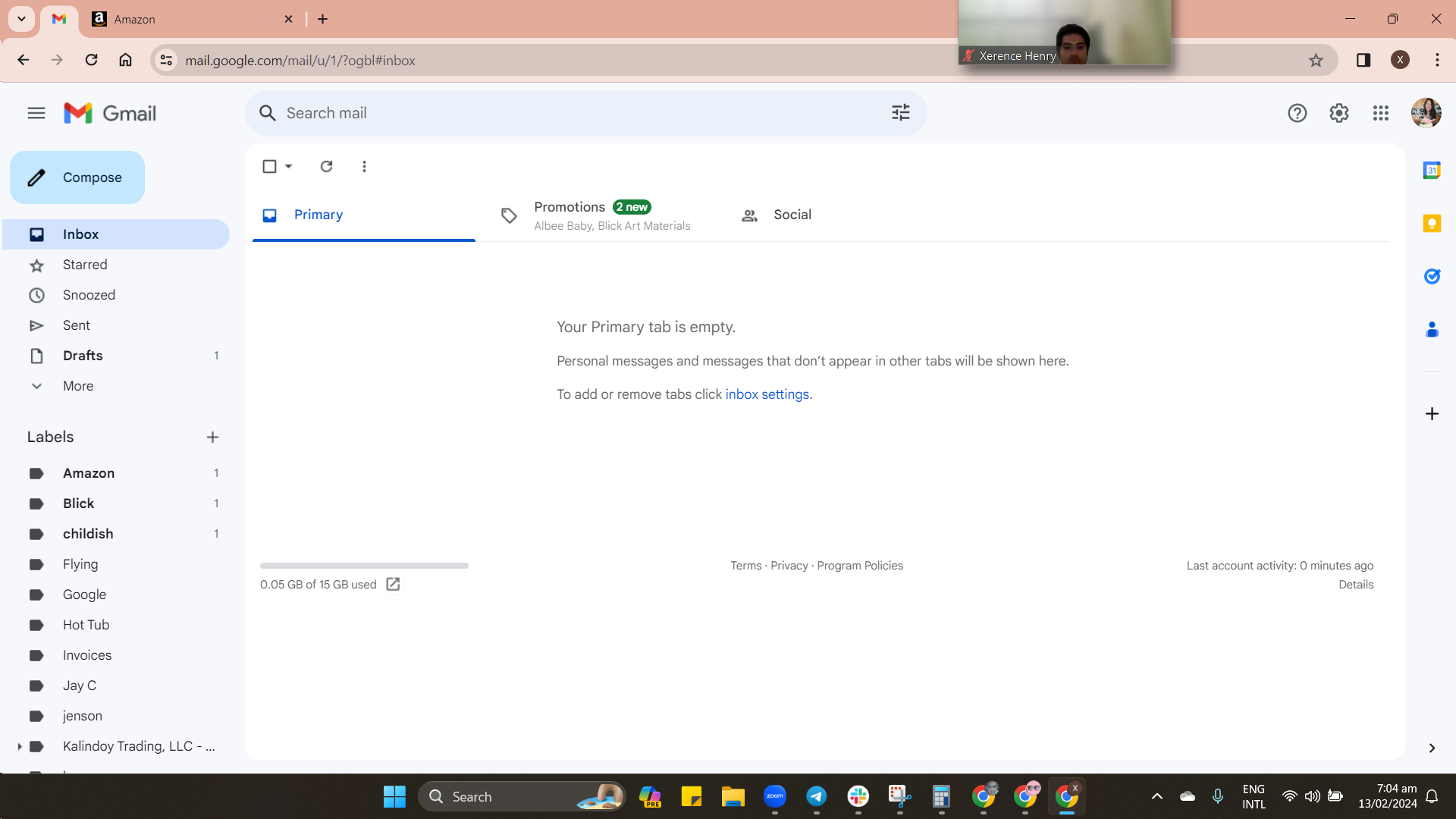Open the Invoices label
1456x819 pixels.
point(116,655)
